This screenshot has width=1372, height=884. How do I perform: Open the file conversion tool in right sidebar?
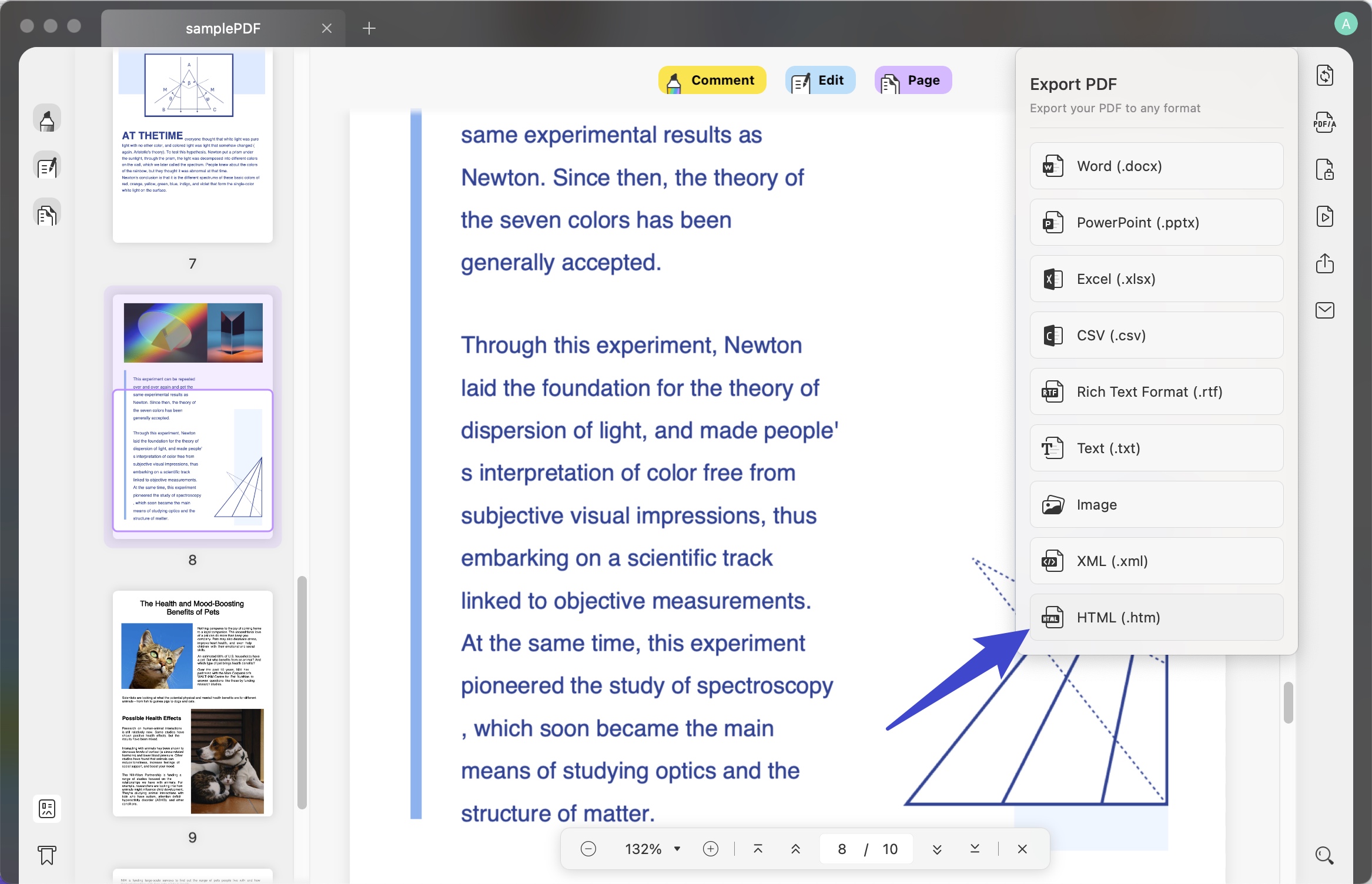point(1324,75)
